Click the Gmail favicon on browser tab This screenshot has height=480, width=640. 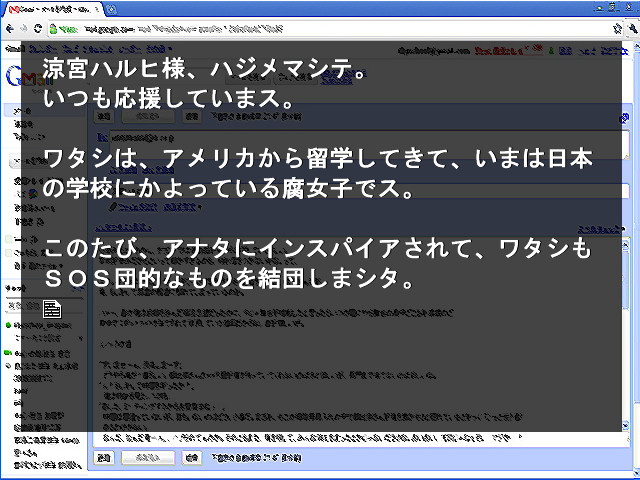(9, 9)
